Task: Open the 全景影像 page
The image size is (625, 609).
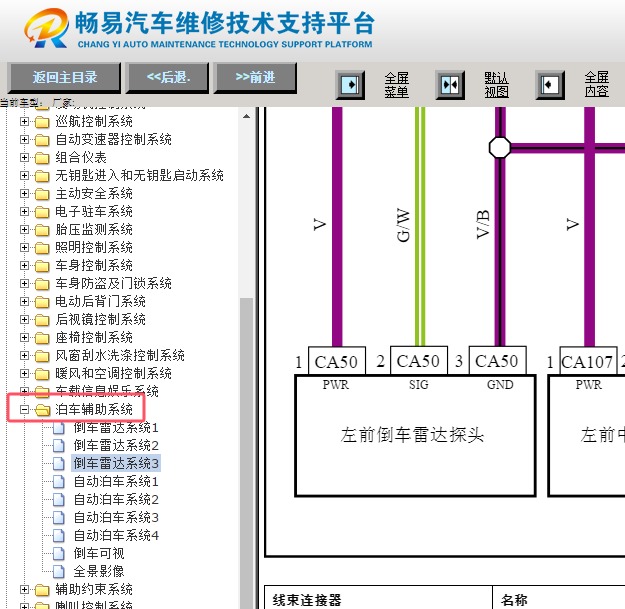Action: coord(98,571)
